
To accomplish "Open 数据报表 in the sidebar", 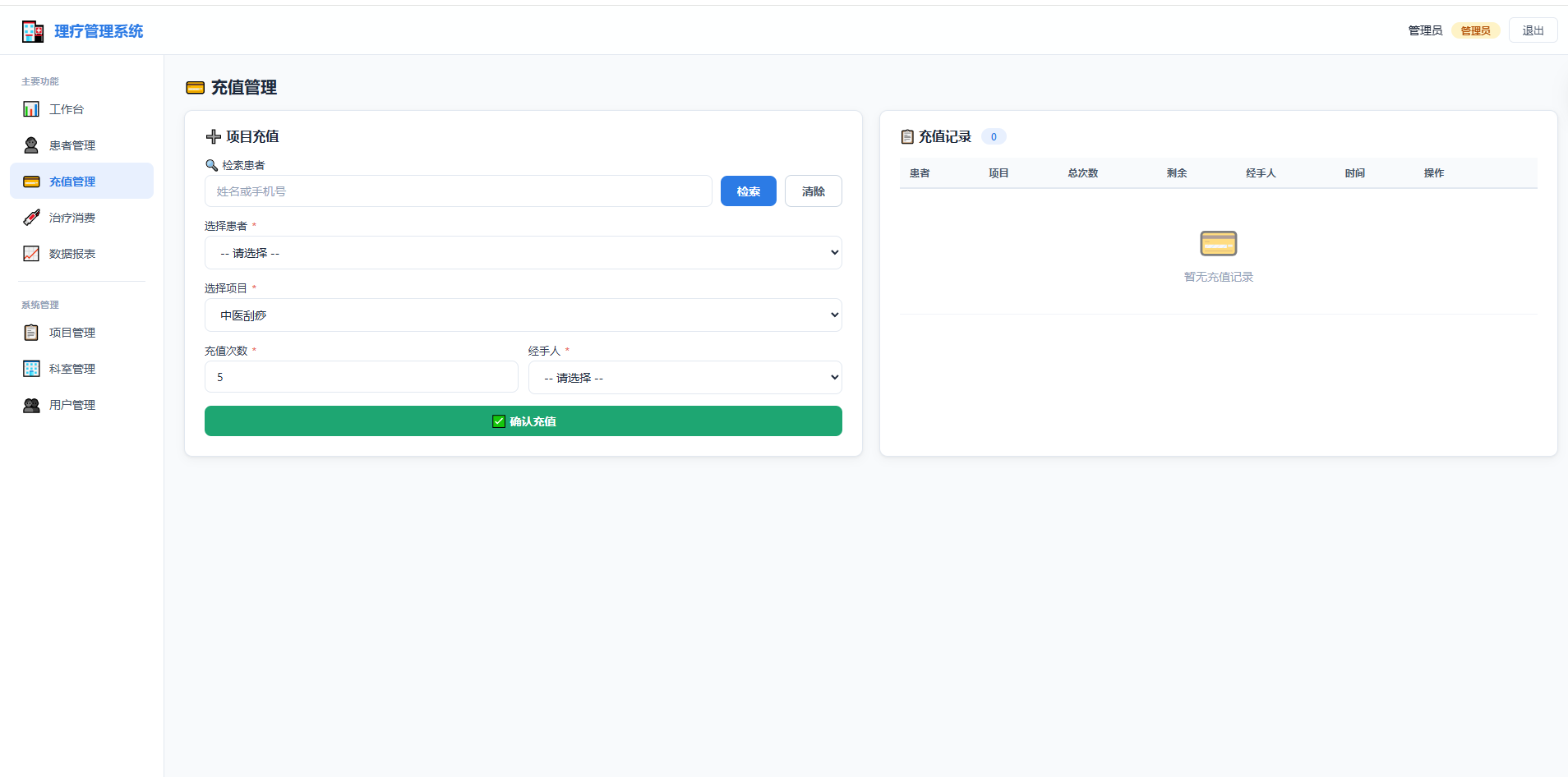I will tap(81, 254).
